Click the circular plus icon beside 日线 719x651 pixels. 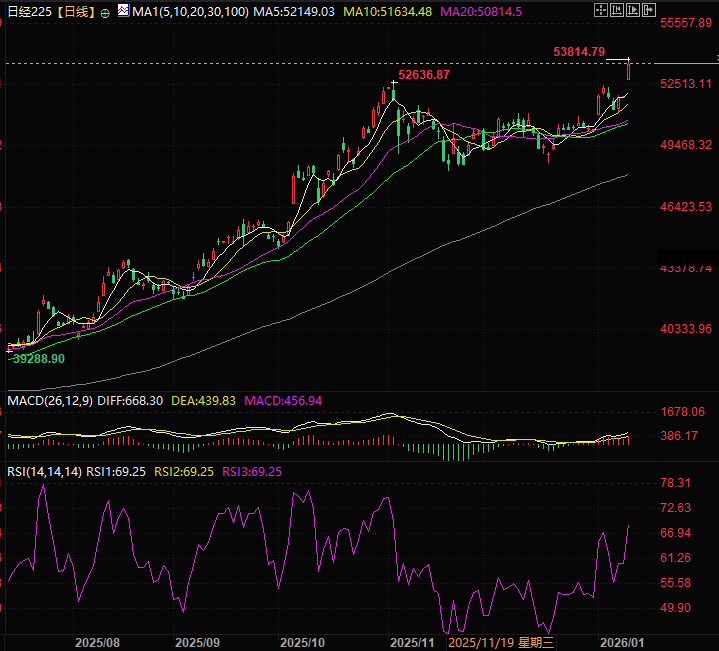click(105, 12)
